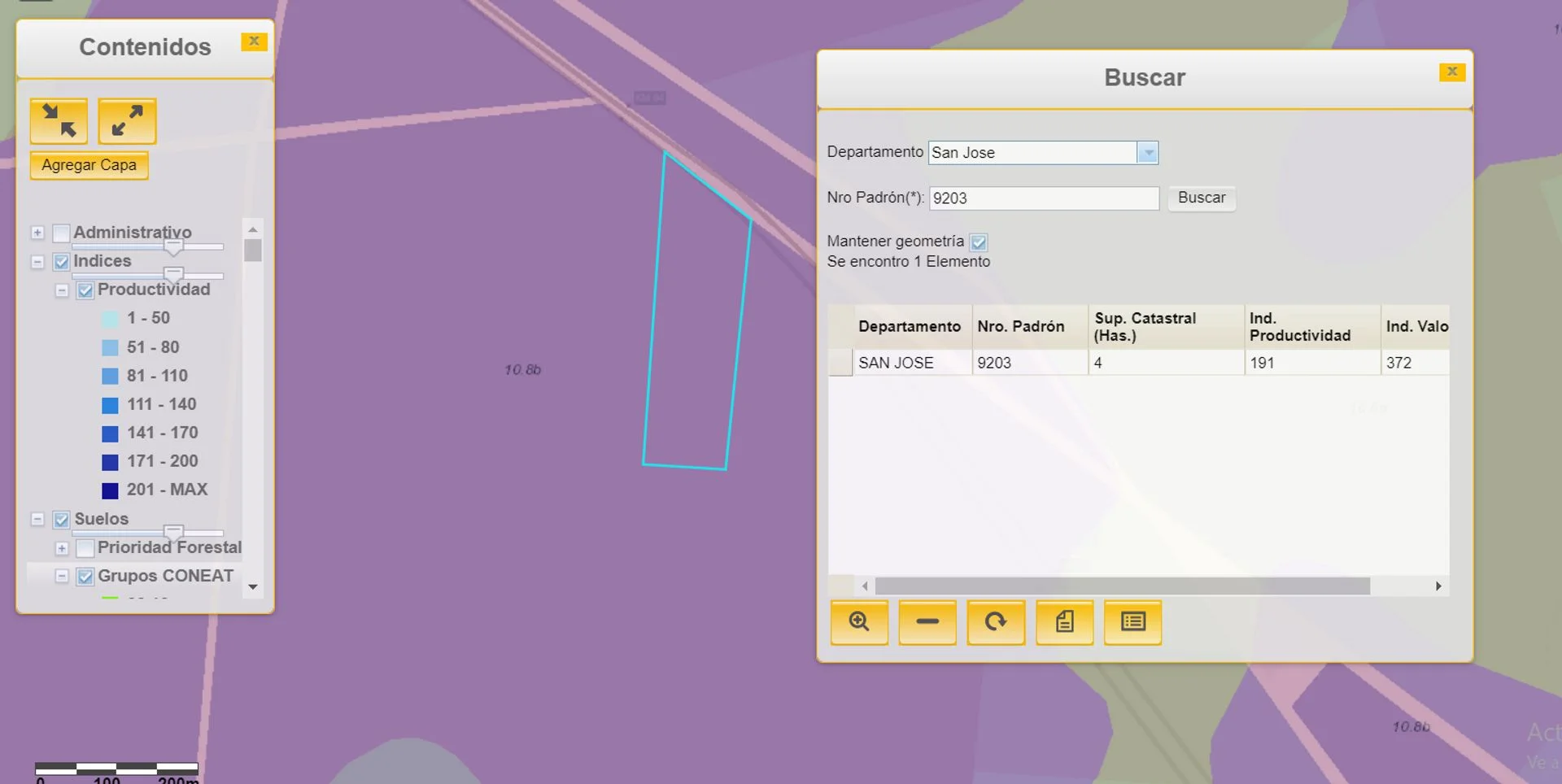Expand the Prioridad Forestal node
1562x784 pixels.
pyautogui.click(x=62, y=548)
